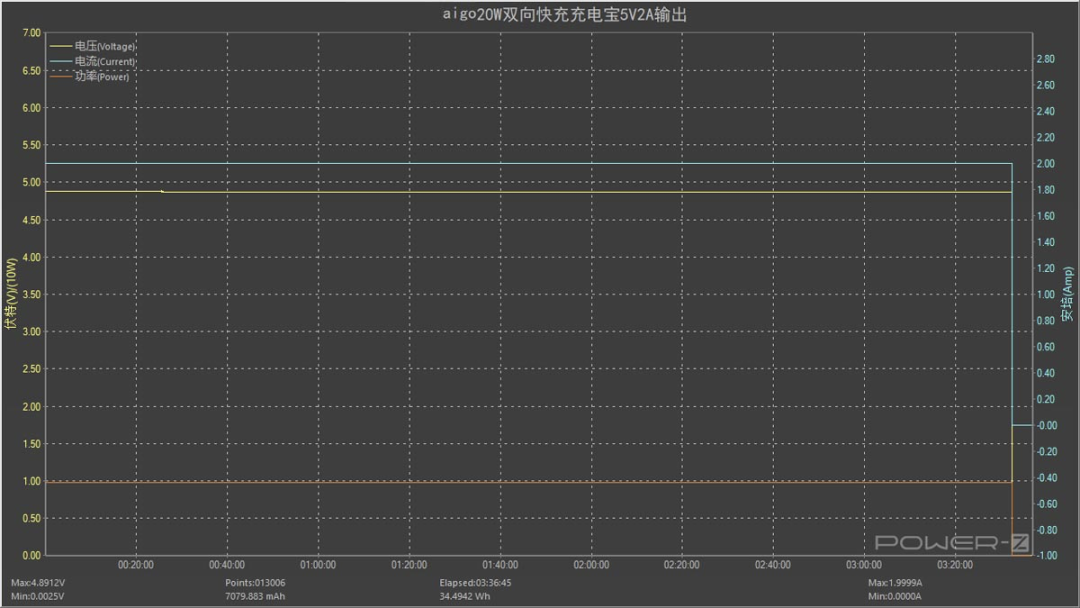Click the -0.00 tick on Amp axis
This screenshot has width=1080, height=608.
pos(1046,426)
